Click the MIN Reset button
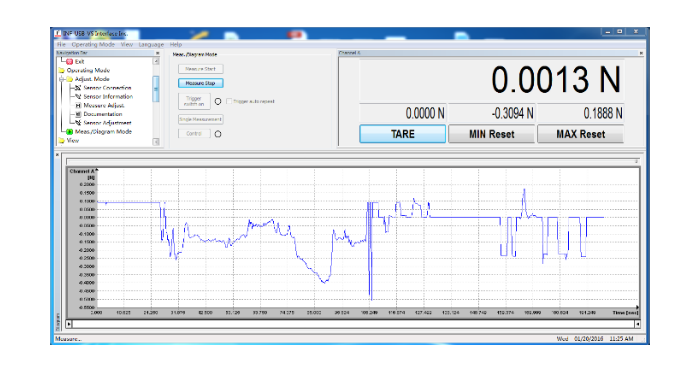The height and width of the screenshot is (373, 700). 491,134
